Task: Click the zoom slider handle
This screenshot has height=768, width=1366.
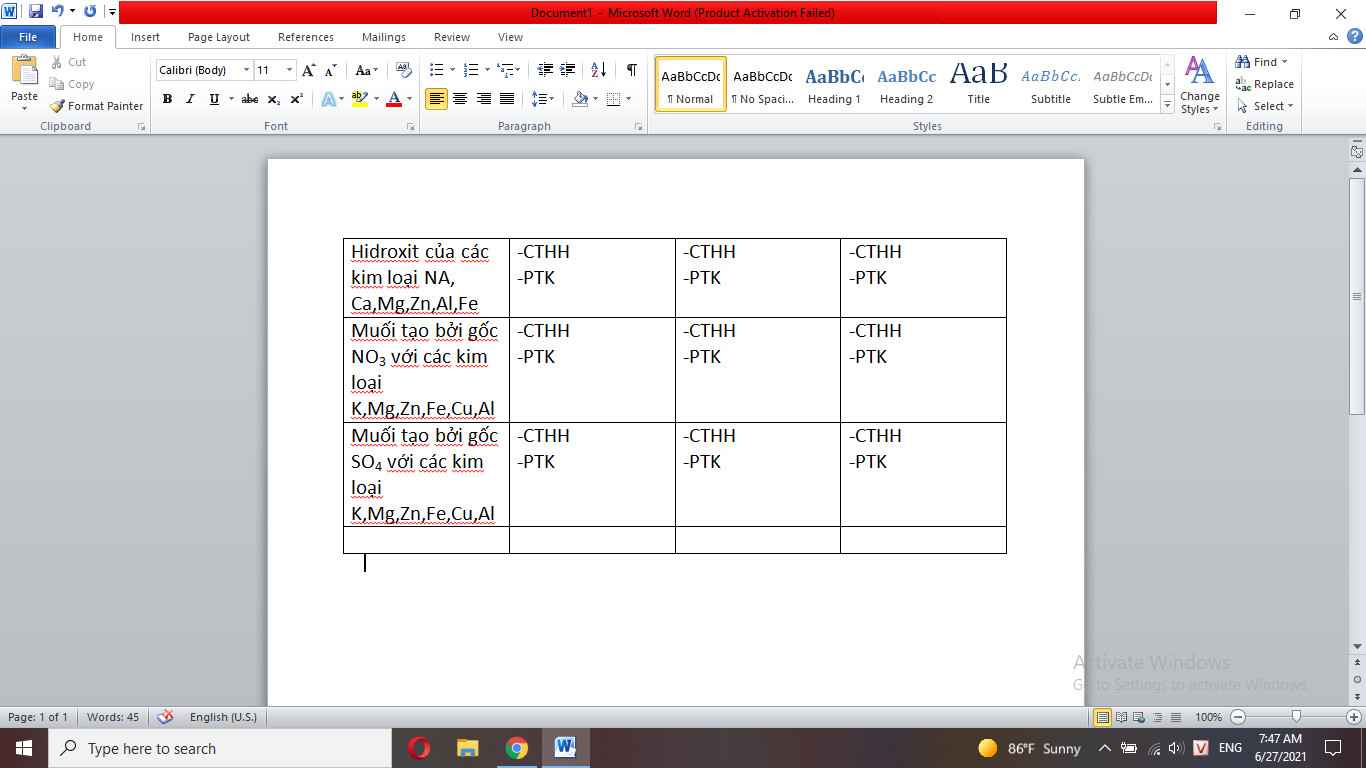Action: pyautogui.click(x=1296, y=717)
